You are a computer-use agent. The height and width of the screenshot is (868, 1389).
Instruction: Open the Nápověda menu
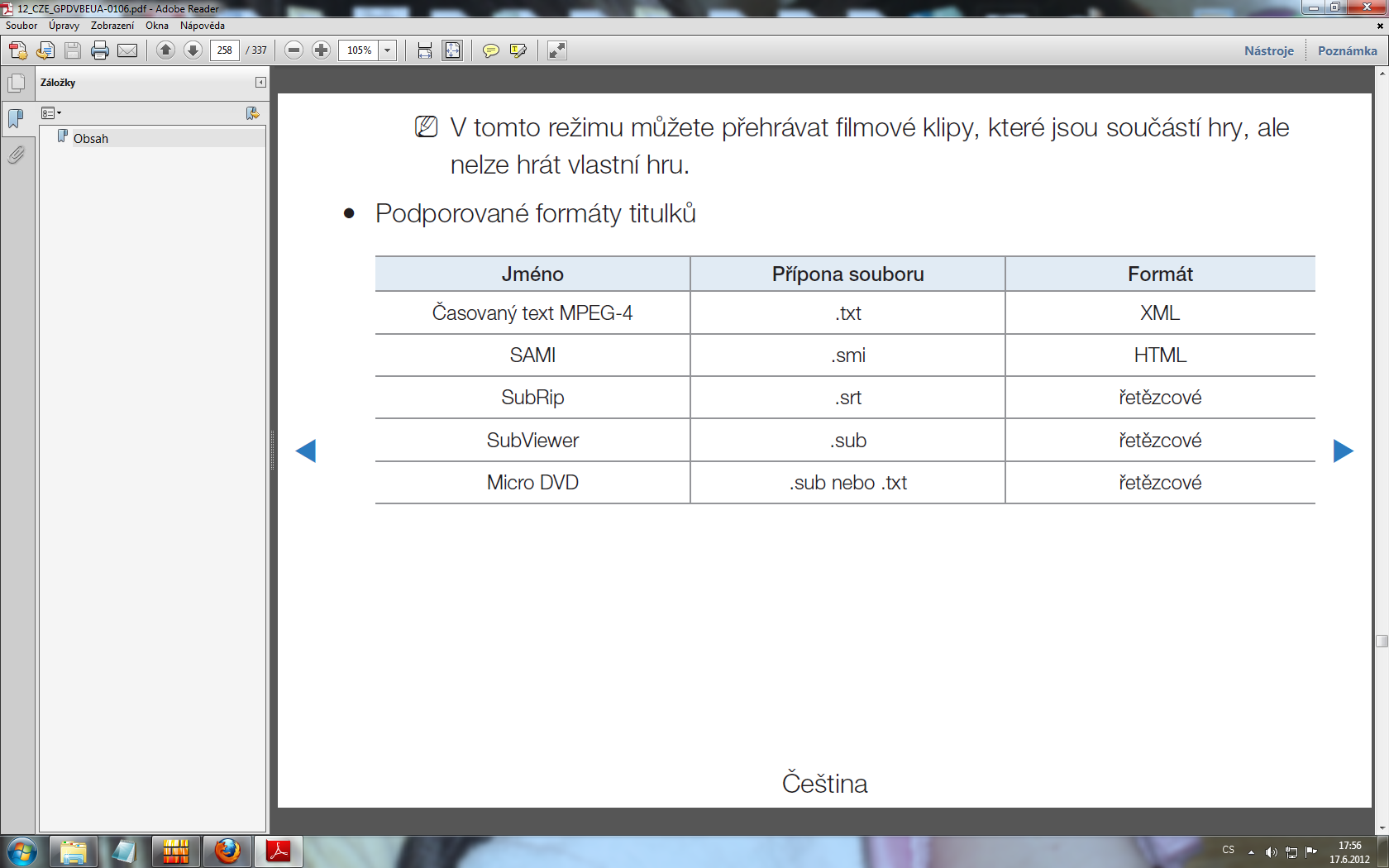(203, 26)
